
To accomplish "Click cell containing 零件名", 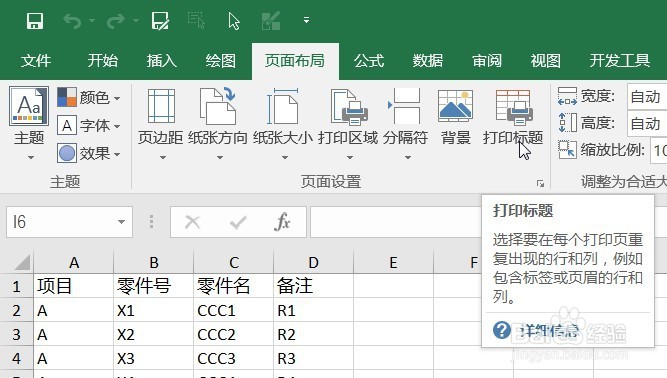I will (x=234, y=286).
